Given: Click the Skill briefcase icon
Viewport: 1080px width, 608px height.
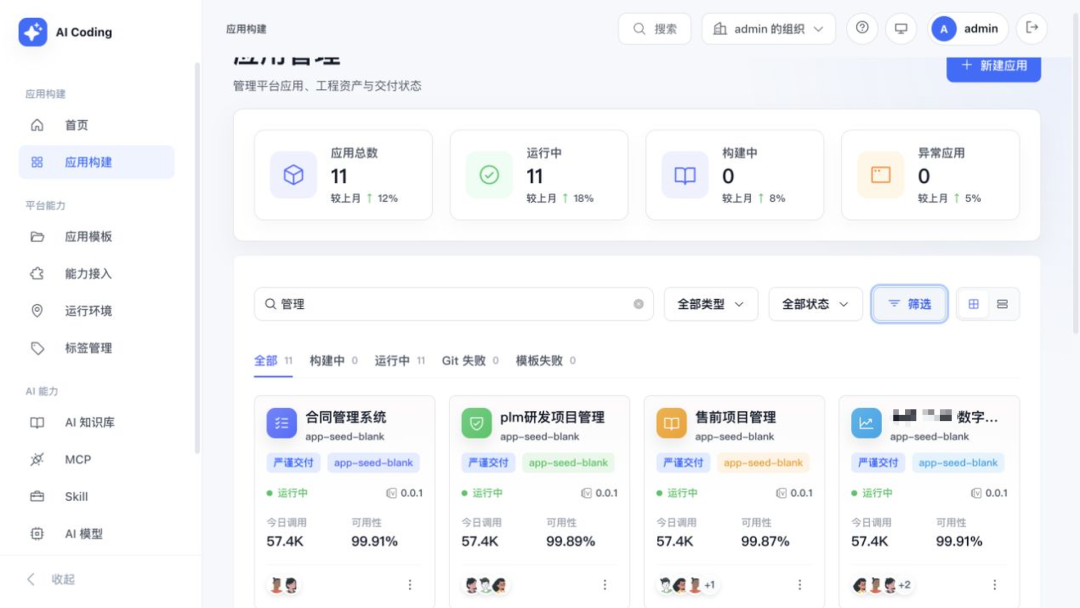Looking at the screenshot, I should (37, 496).
